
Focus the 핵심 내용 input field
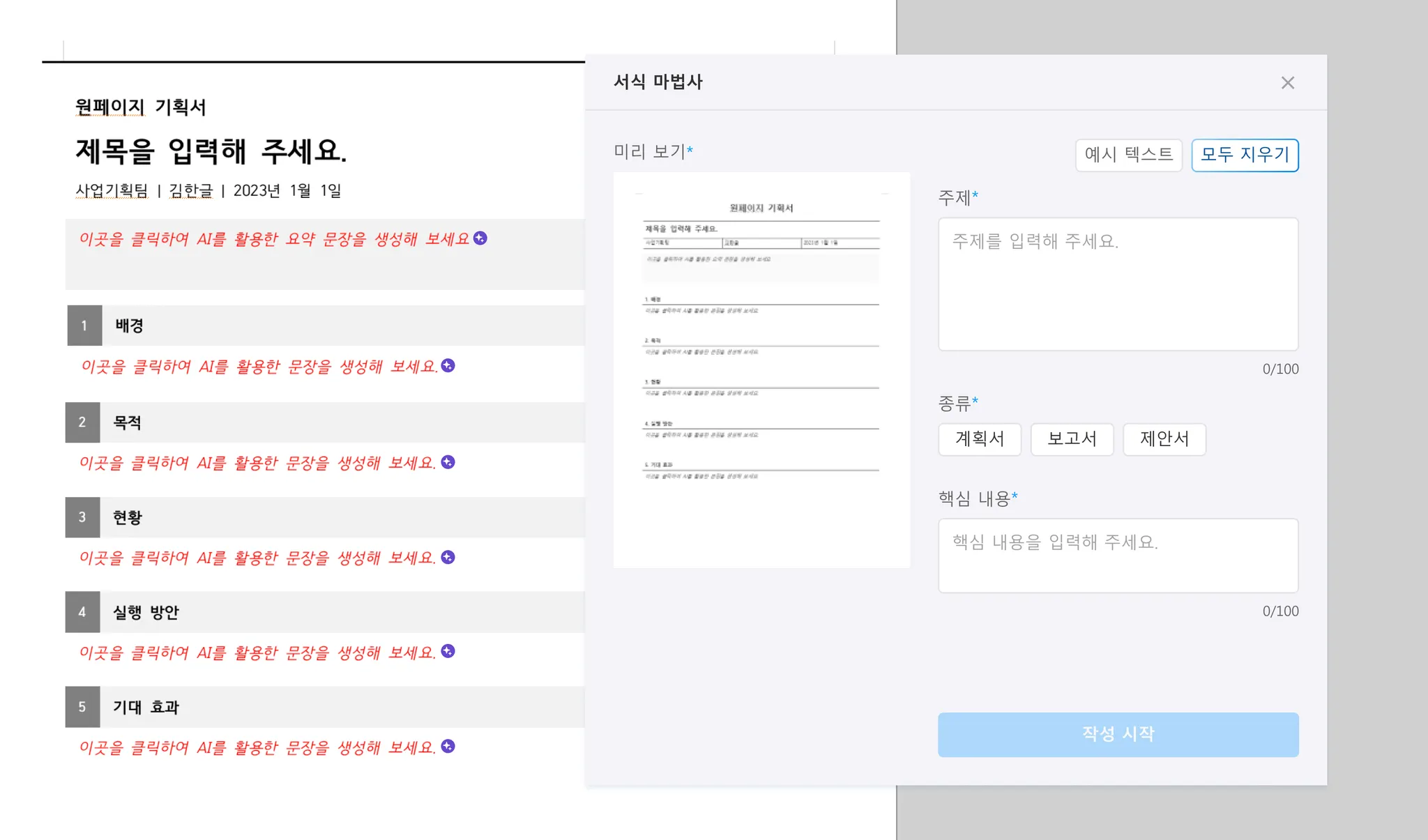coord(1118,556)
